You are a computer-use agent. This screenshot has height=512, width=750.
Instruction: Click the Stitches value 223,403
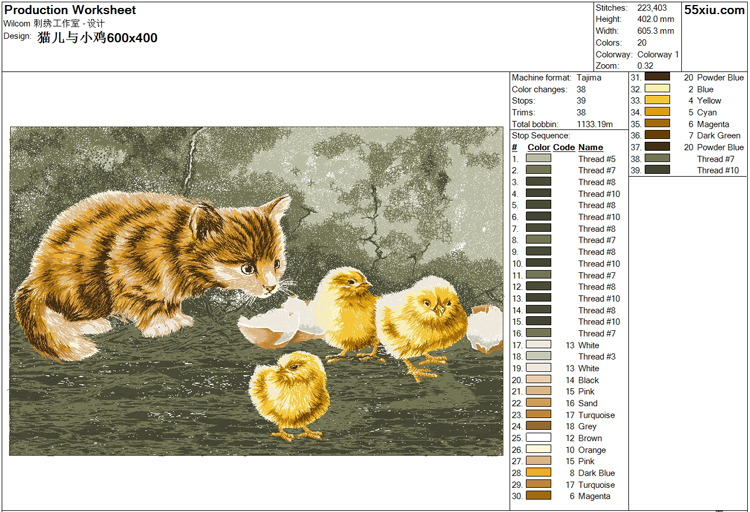point(651,8)
